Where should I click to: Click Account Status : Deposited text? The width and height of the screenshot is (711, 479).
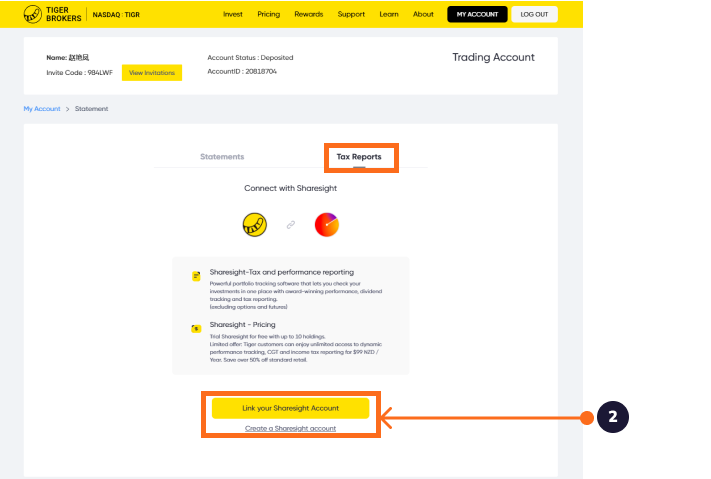(250, 58)
